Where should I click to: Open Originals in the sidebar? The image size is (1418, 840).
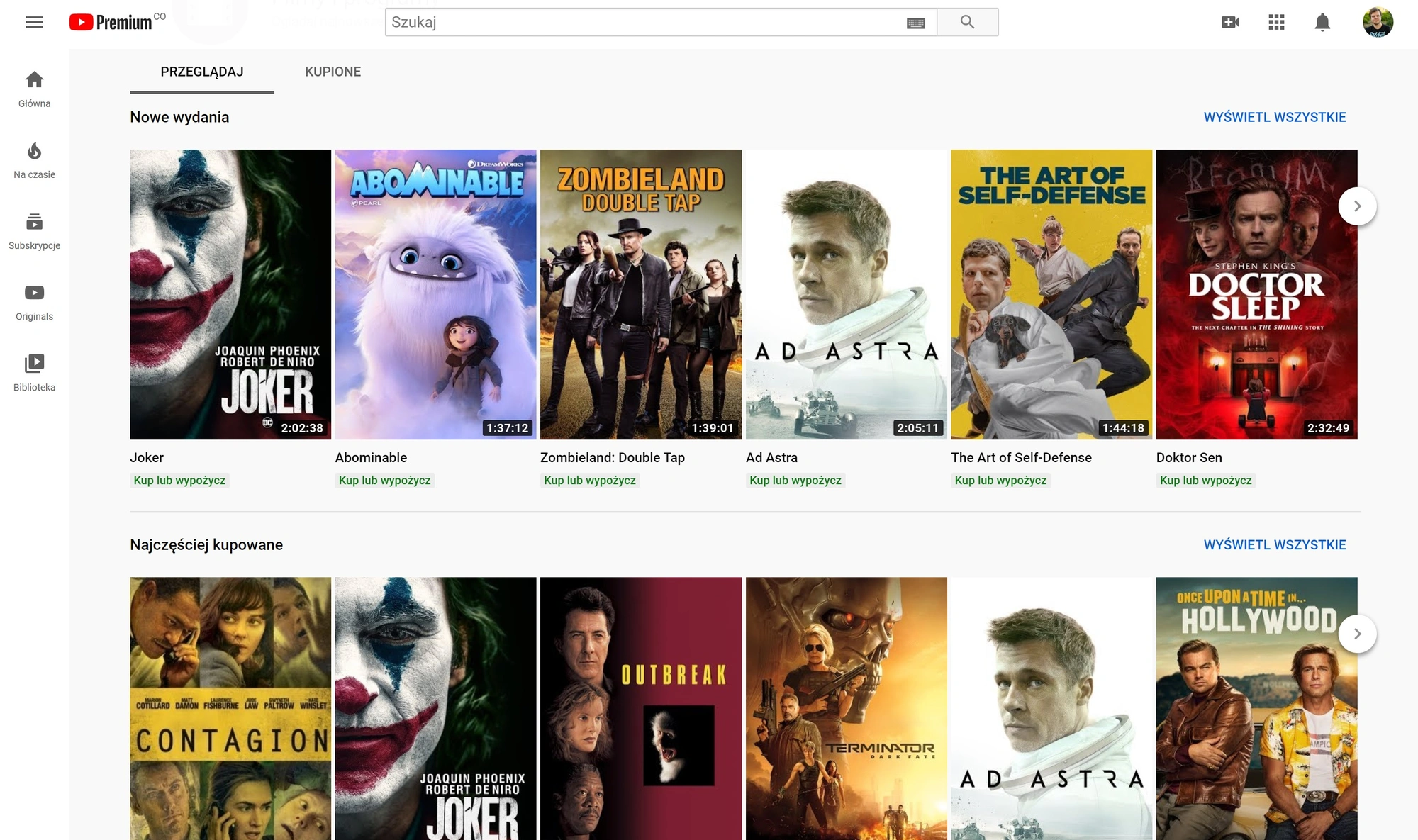tap(34, 302)
